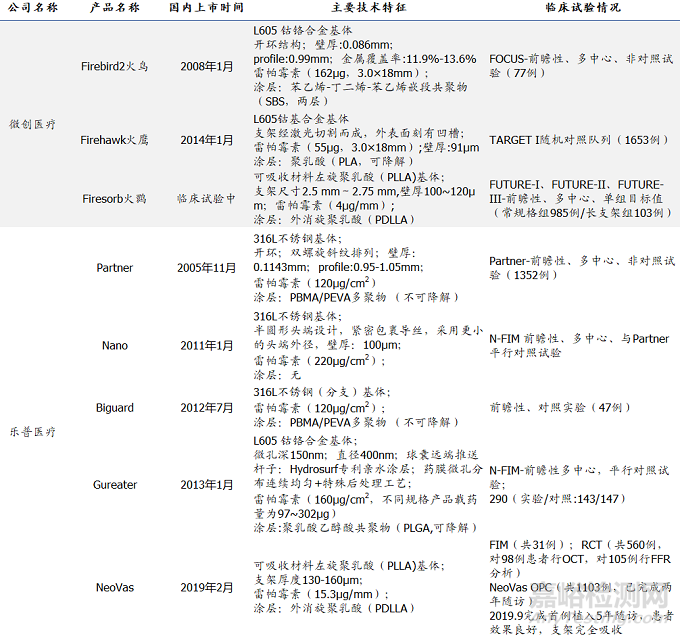Select the 乐普医疗 company cell

tap(33, 432)
